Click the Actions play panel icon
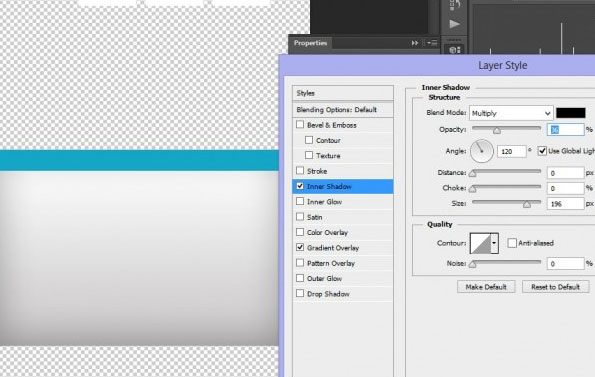This screenshot has width=595, height=377. (454, 24)
